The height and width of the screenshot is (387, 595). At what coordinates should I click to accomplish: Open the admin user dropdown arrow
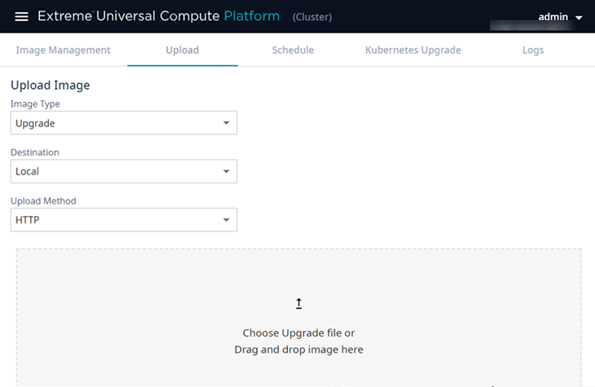(x=579, y=17)
